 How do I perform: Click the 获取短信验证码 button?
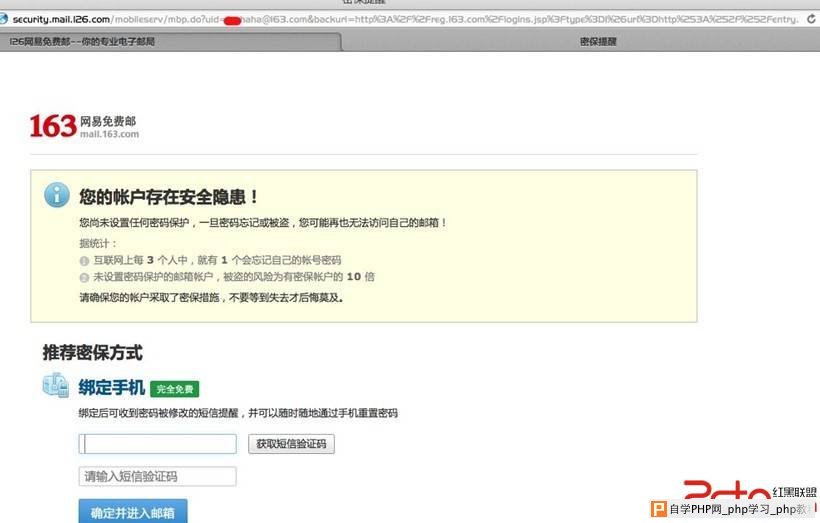(291, 444)
